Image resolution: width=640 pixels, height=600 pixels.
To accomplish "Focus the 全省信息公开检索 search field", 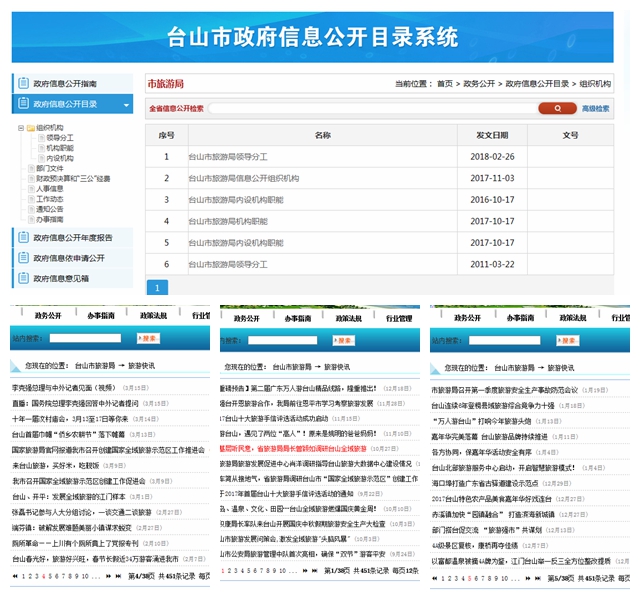I will tap(370, 108).
